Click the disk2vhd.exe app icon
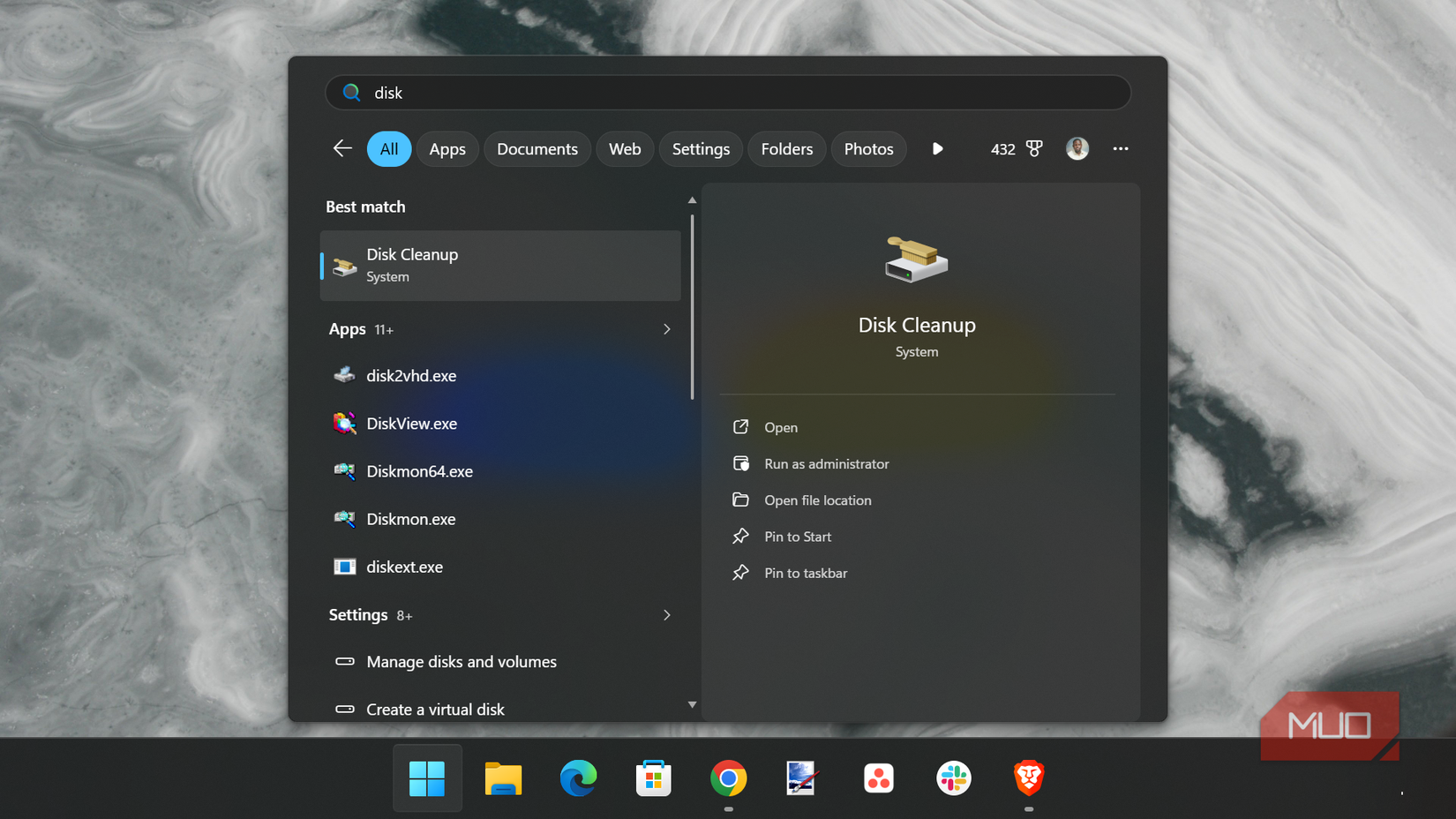The width and height of the screenshot is (1456, 819). [344, 375]
